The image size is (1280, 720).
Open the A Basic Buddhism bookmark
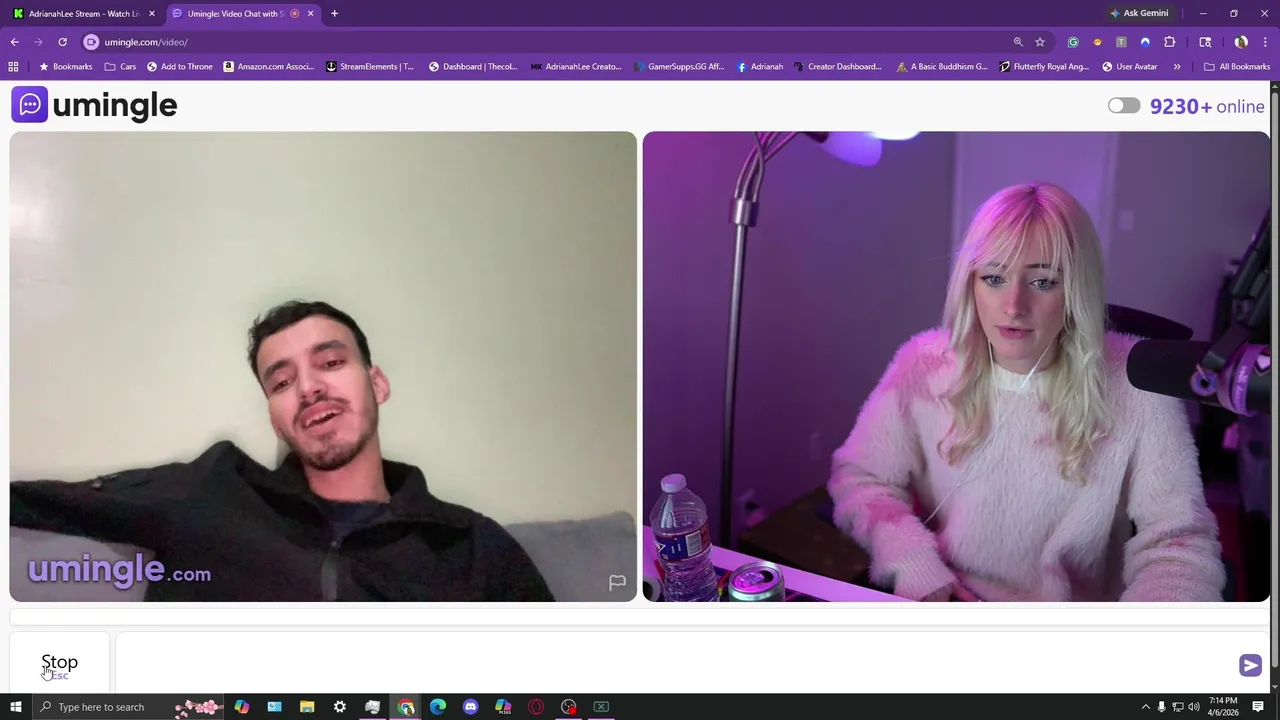click(x=942, y=67)
